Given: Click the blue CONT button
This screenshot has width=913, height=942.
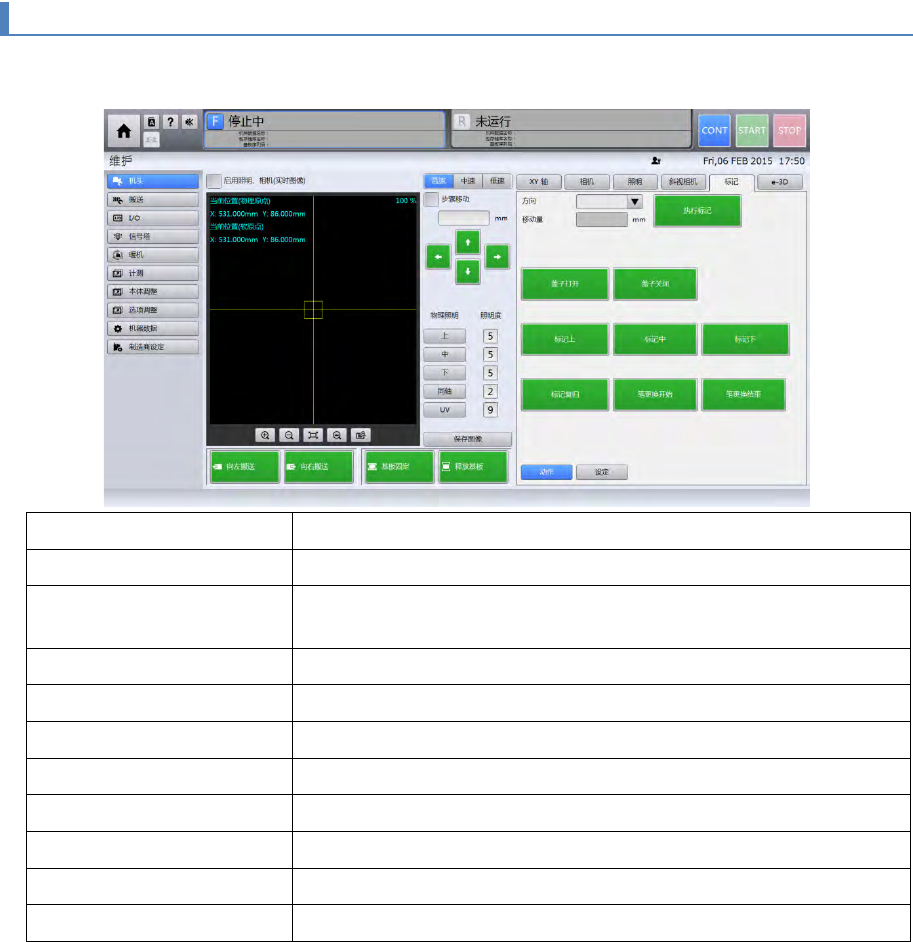Looking at the screenshot, I should (x=715, y=130).
